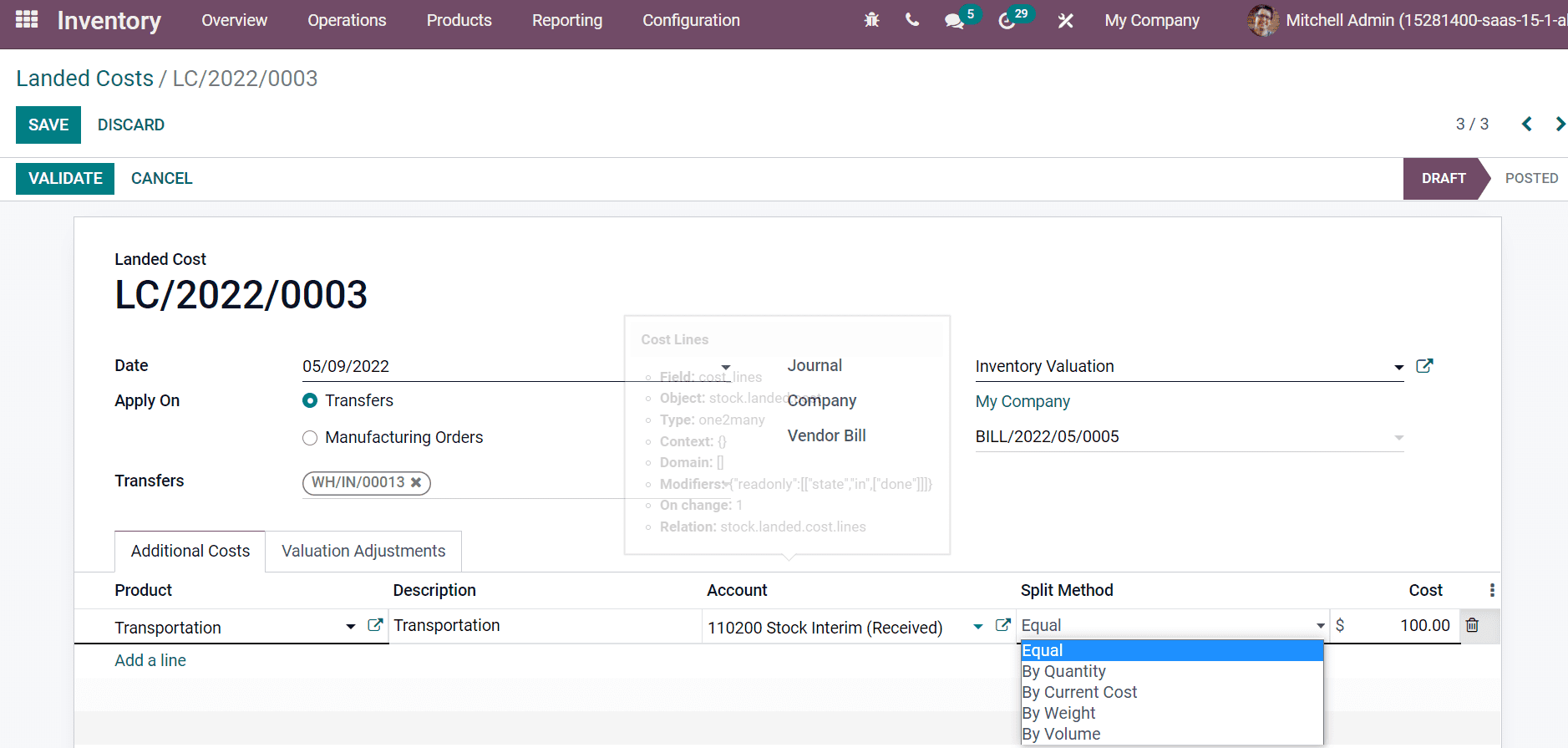
Task: Select Manufacturing Orders radio option
Action: [310, 437]
